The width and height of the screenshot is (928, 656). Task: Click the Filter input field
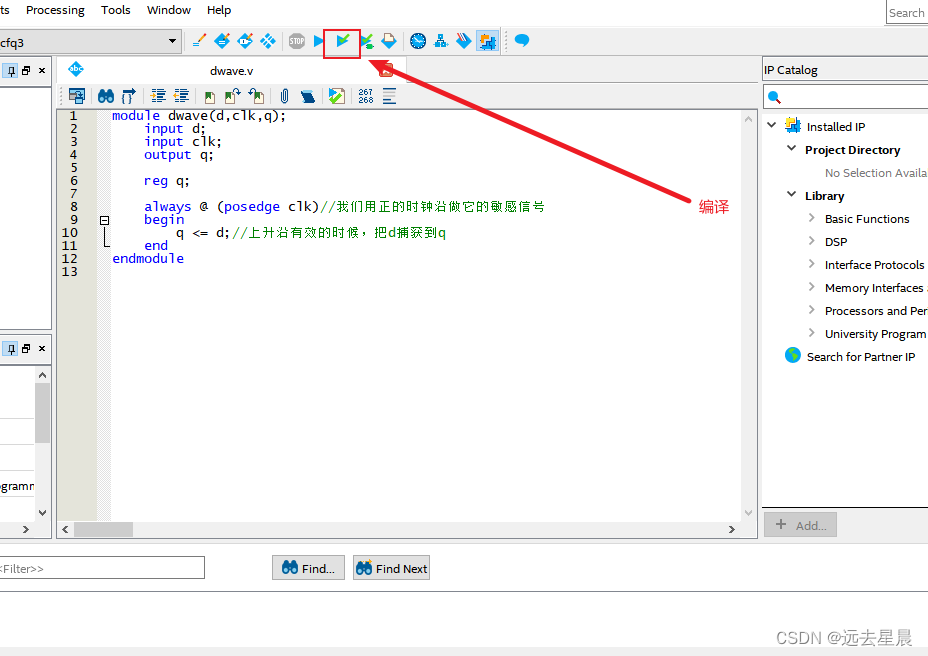[102, 568]
